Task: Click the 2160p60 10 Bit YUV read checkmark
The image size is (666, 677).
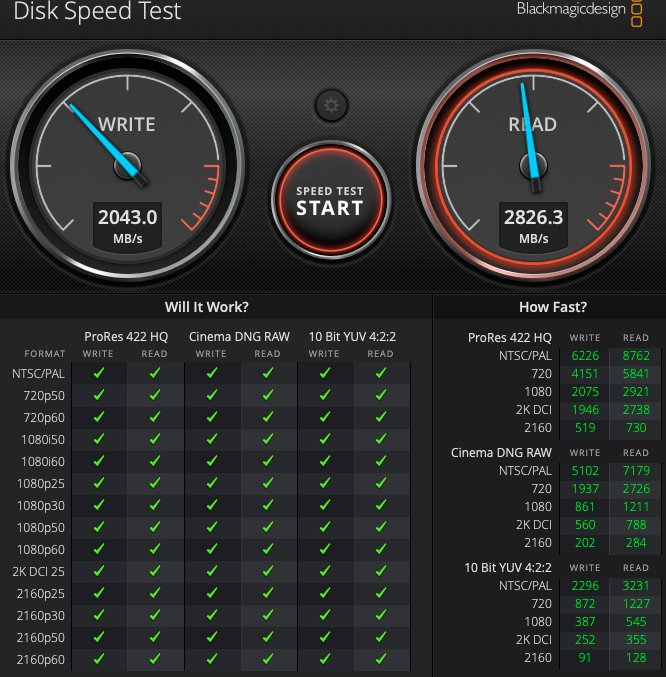Action: click(x=381, y=659)
